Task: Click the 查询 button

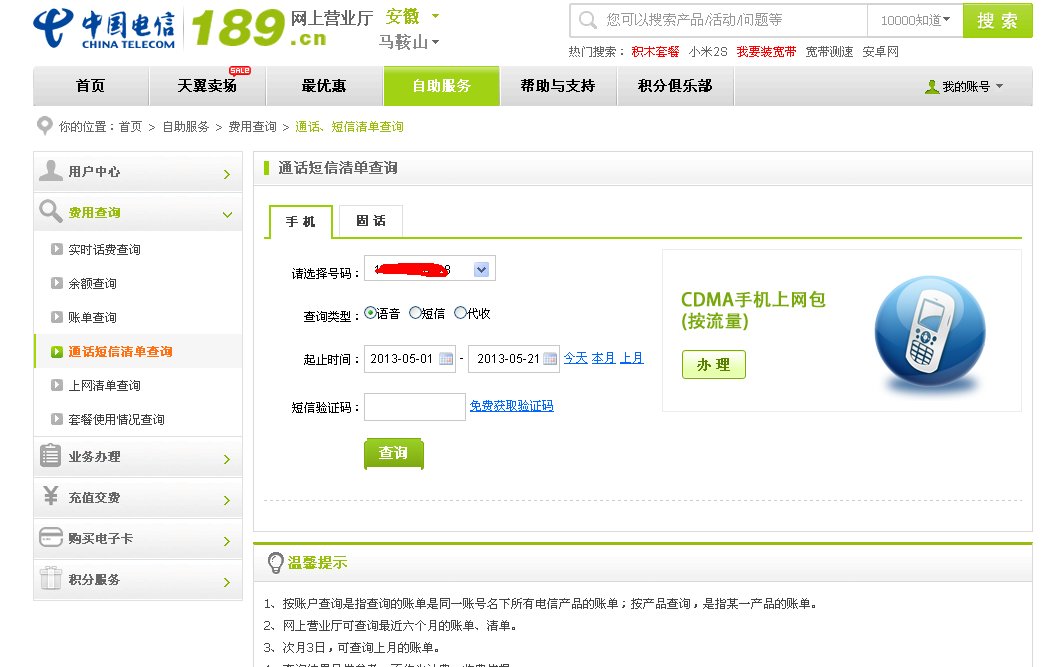Action: pos(393,453)
